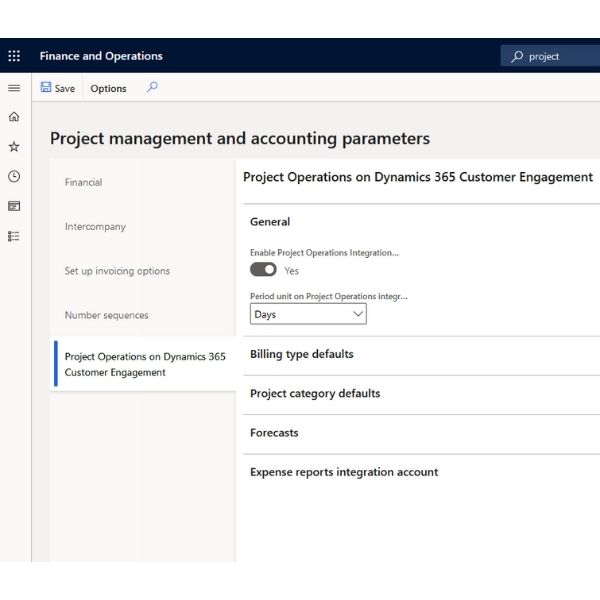Select the Financial tab
This screenshot has width=600, height=600.
click(x=83, y=182)
